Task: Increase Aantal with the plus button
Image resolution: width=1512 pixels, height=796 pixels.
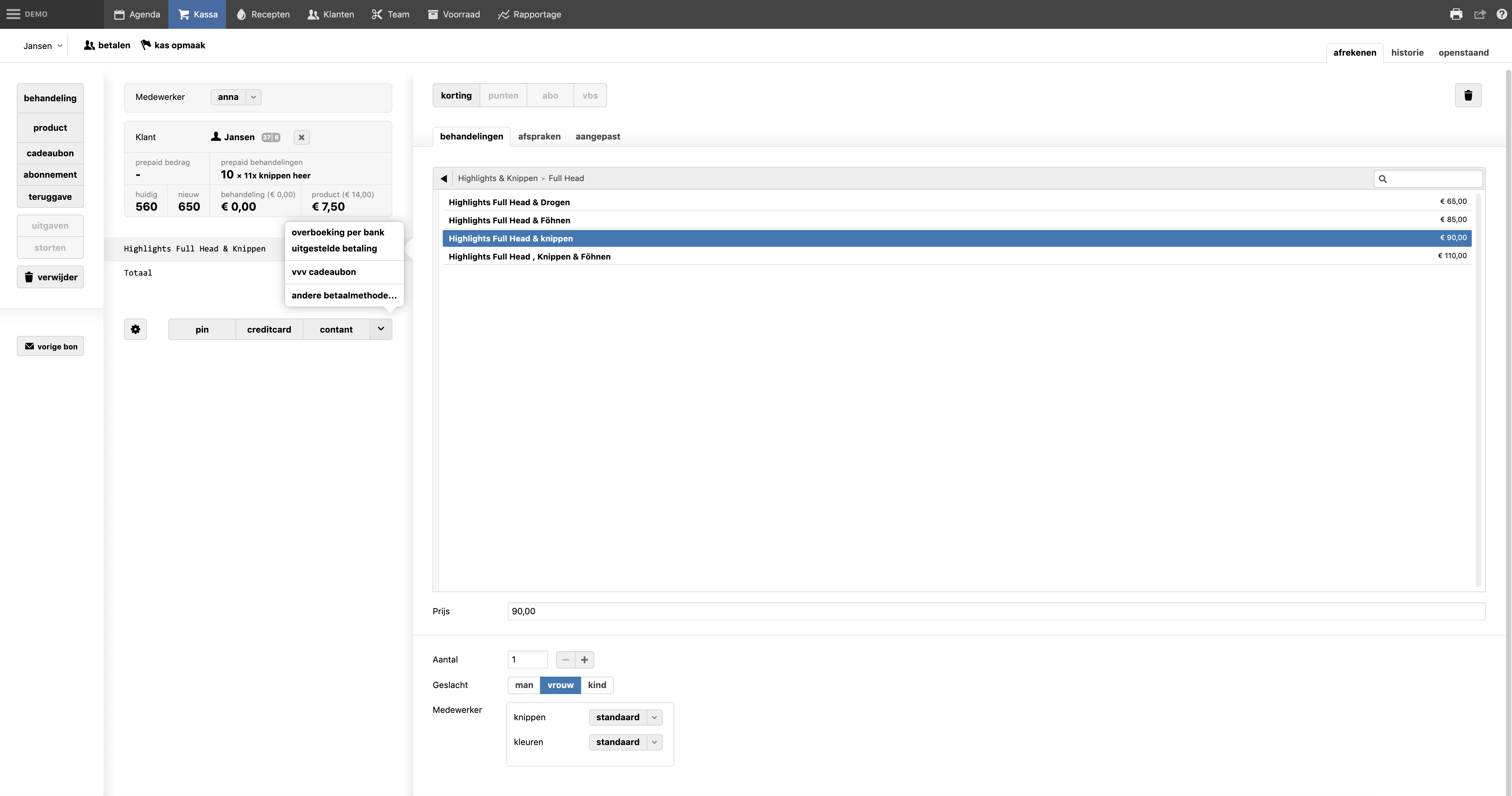Action: point(585,660)
